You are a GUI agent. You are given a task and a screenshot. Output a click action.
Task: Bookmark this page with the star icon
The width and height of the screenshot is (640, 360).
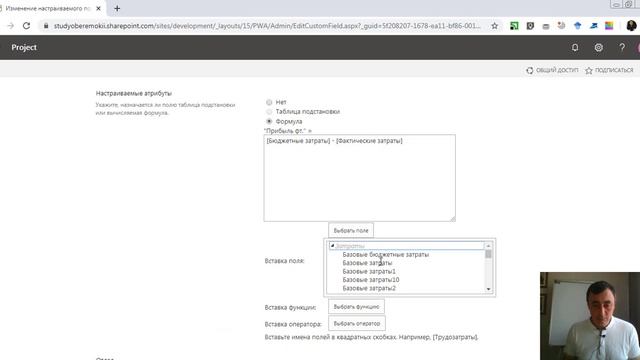click(x=495, y=26)
